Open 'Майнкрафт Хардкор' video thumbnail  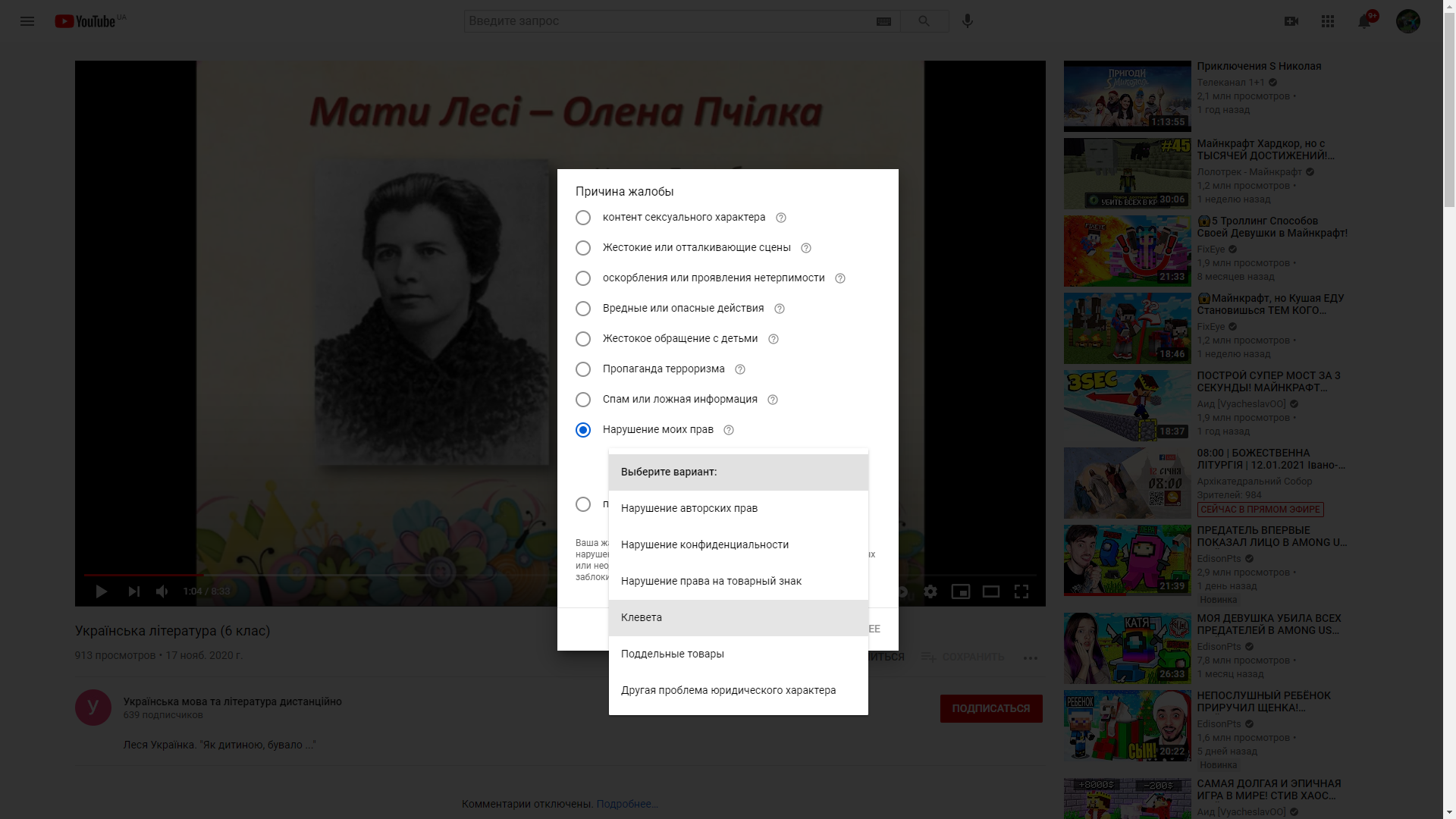point(1127,174)
